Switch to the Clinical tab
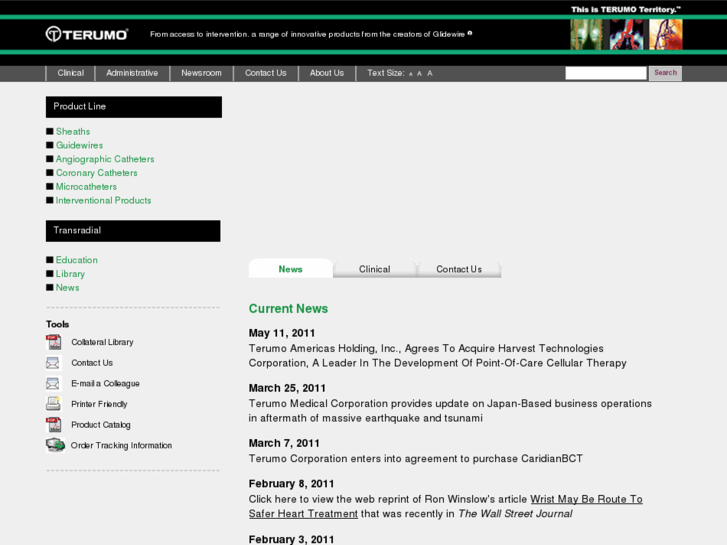The height and width of the screenshot is (545, 727). click(375, 269)
